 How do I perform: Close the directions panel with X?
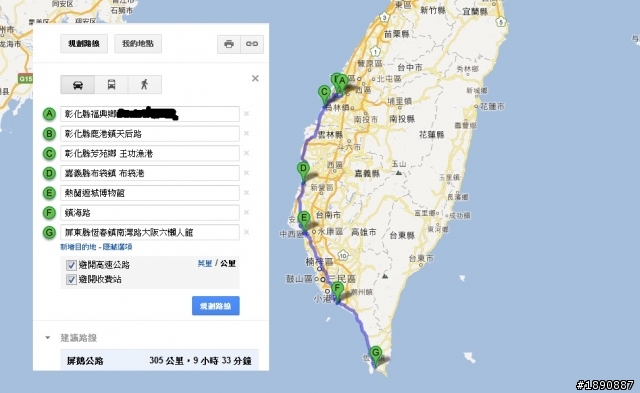pos(255,78)
